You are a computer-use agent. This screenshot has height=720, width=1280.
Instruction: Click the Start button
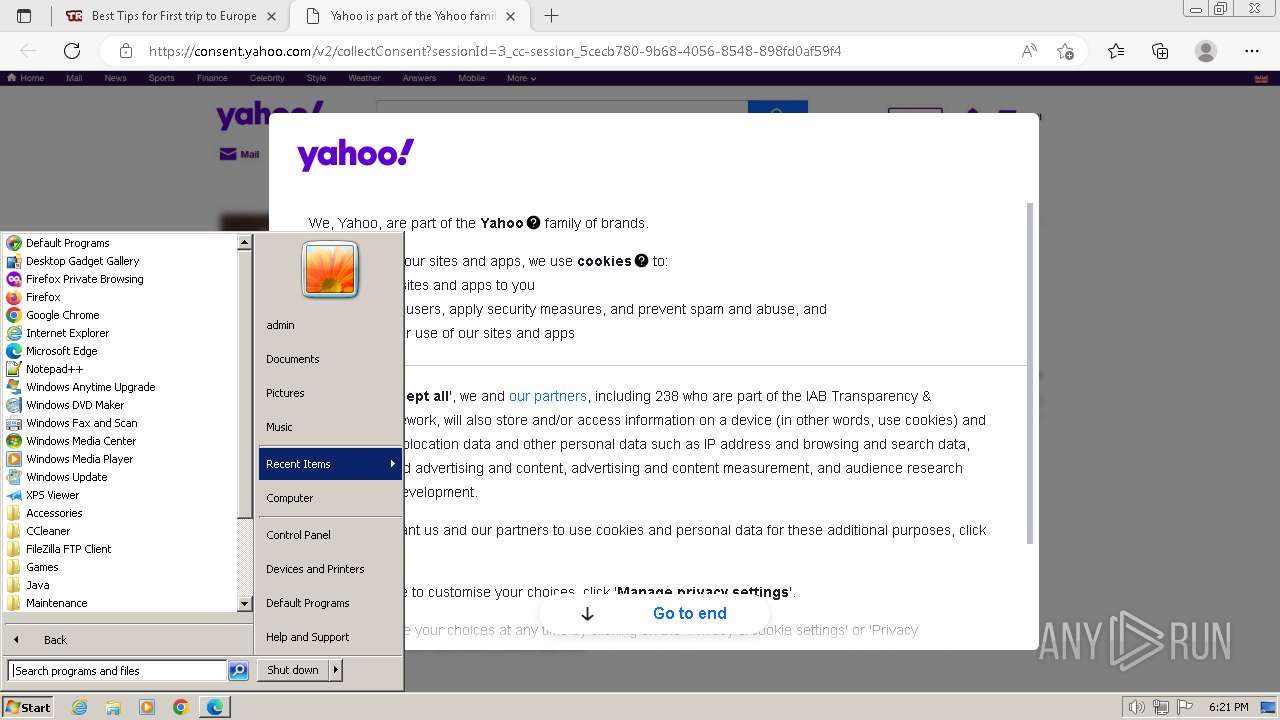tap(28, 707)
